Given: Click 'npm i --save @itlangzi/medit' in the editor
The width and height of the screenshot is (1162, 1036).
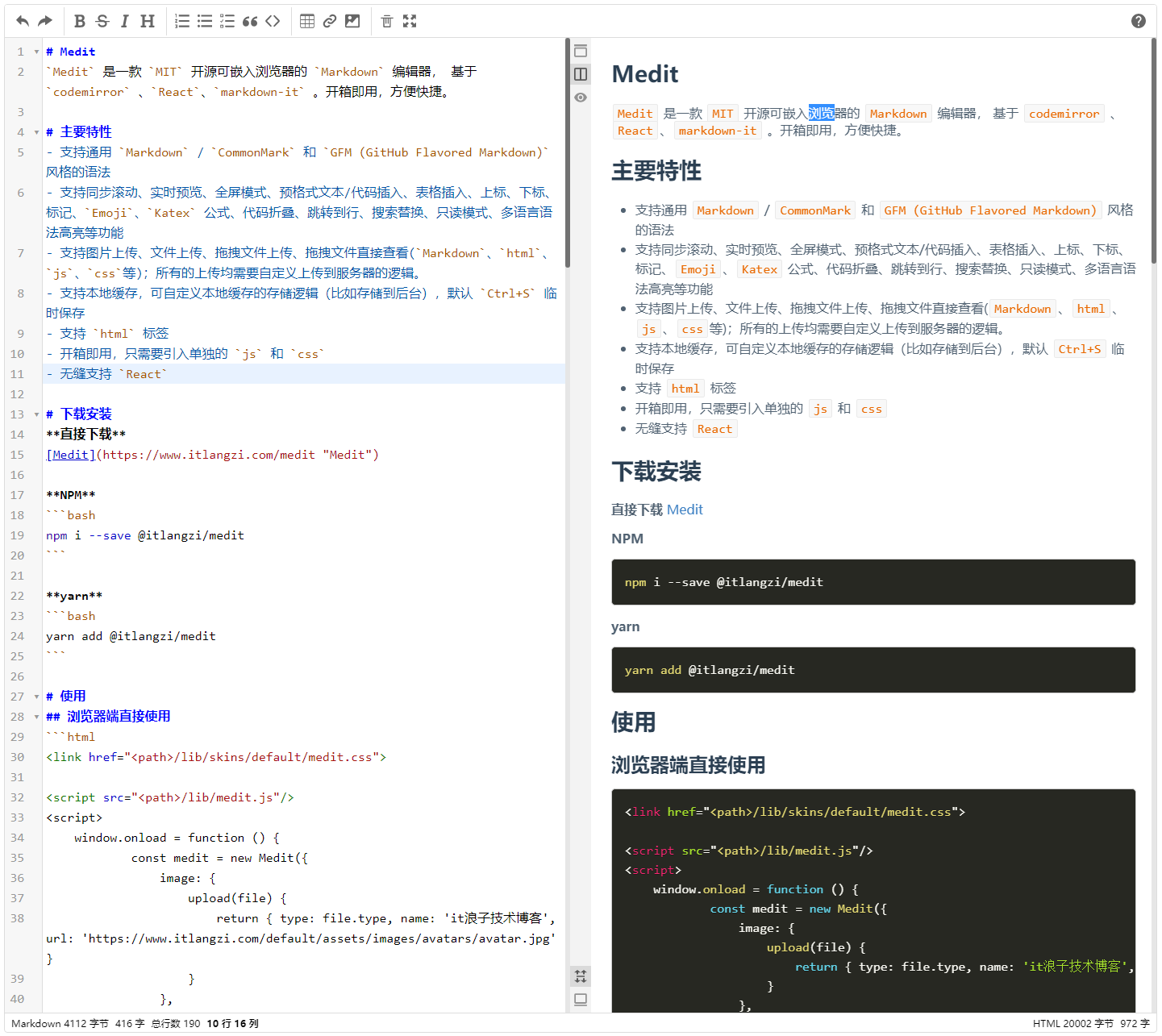Looking at the screenshot, I should (x=145, y=535).
